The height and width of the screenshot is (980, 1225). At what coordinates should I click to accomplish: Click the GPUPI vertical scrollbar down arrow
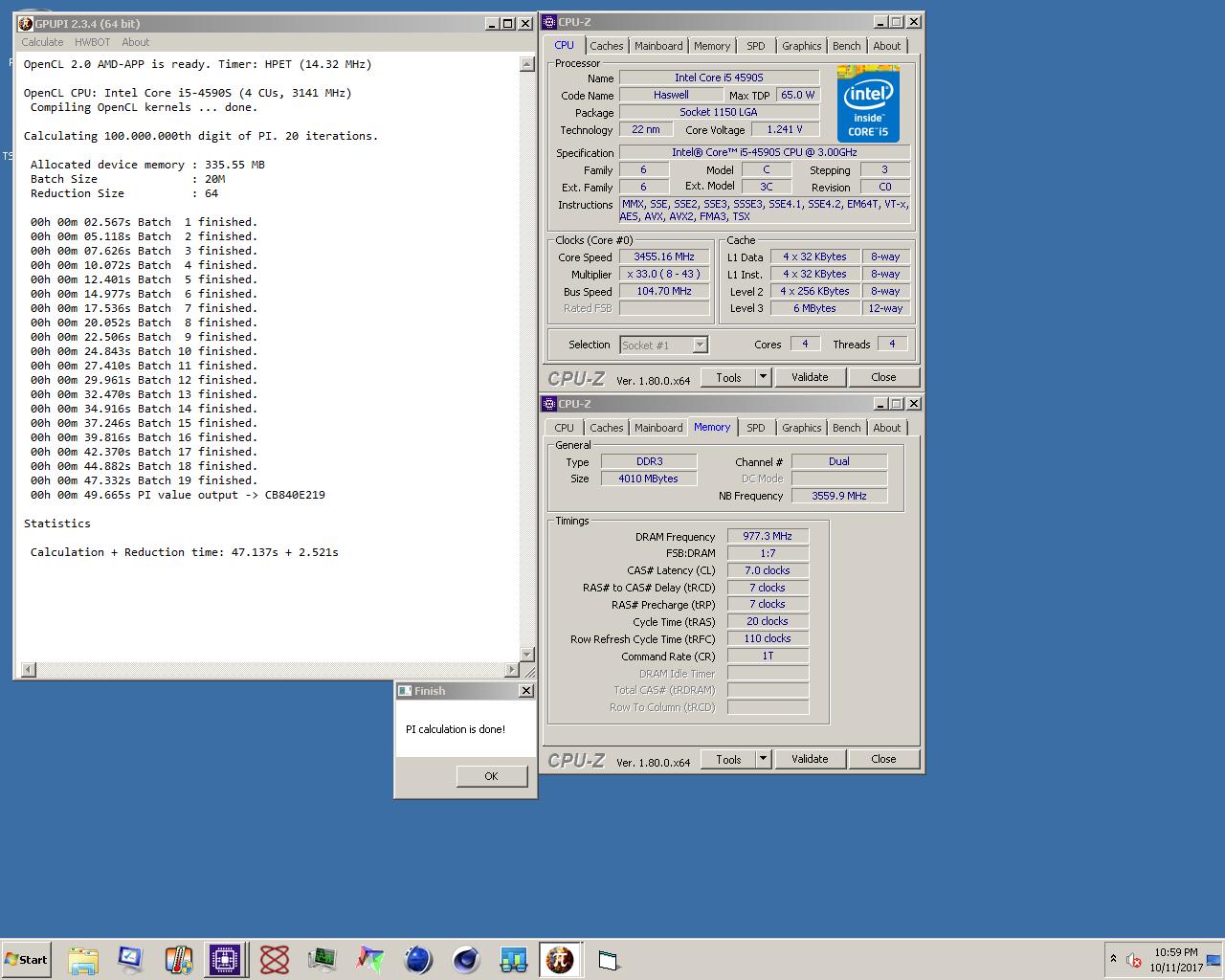tap(526, 654)
